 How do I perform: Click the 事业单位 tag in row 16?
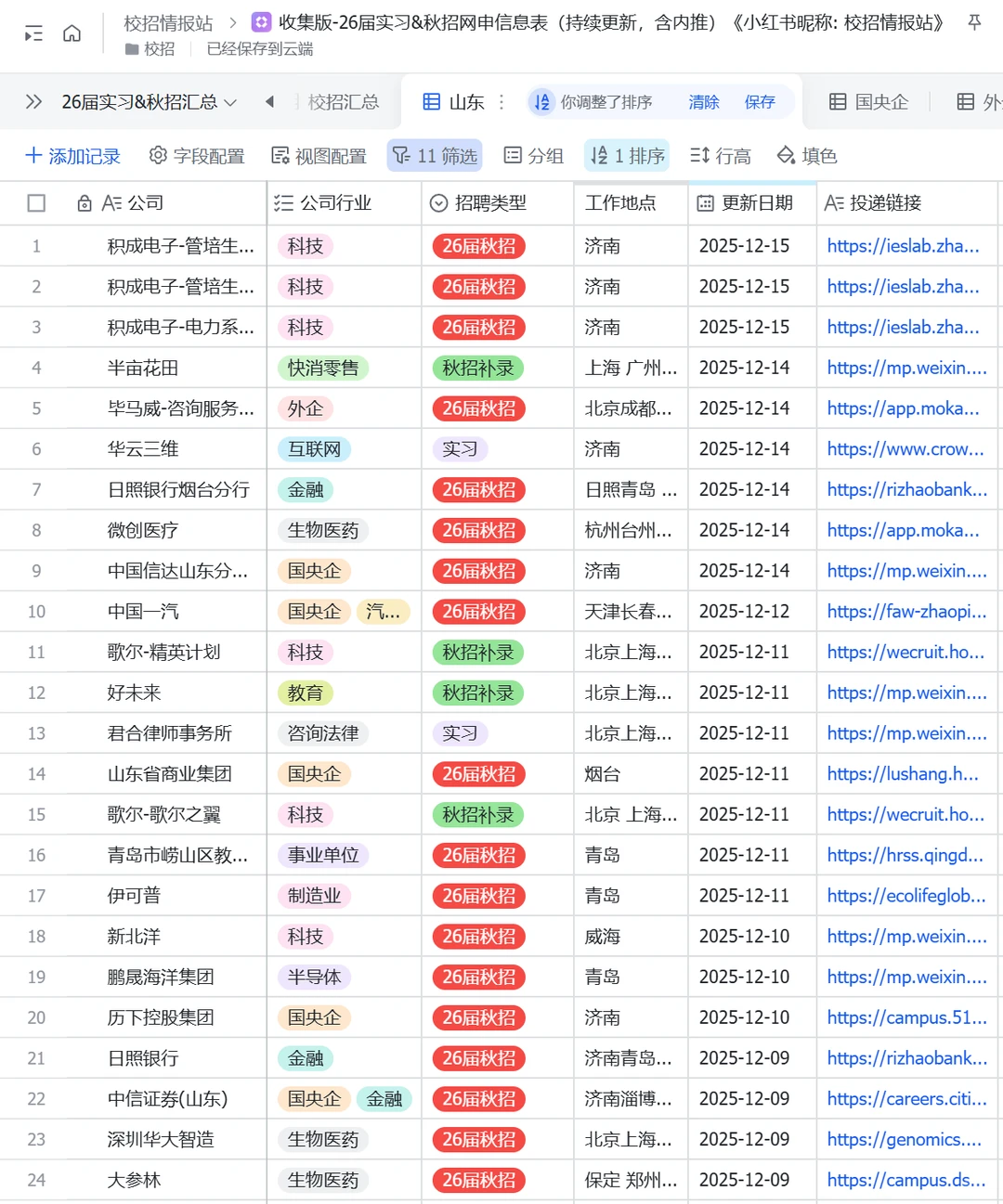[323, 856]
